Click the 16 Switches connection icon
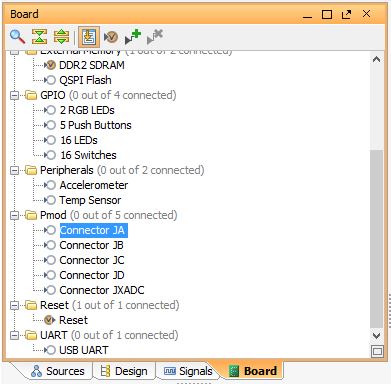Image resolution: width=391 pixels, height=384 pixels. (50, 155)
